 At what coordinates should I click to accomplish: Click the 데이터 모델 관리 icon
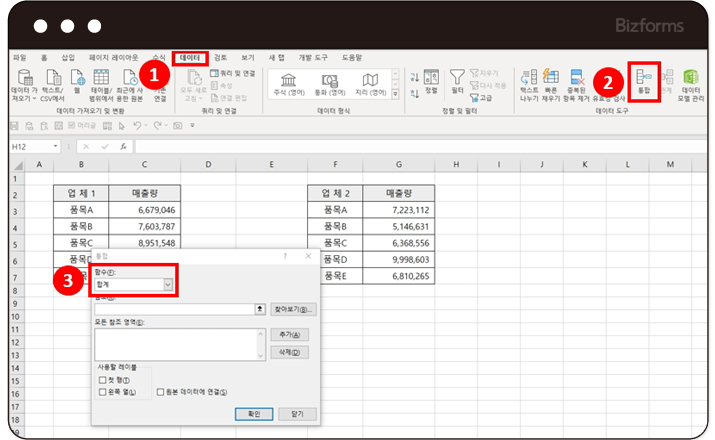coord(690,80)
